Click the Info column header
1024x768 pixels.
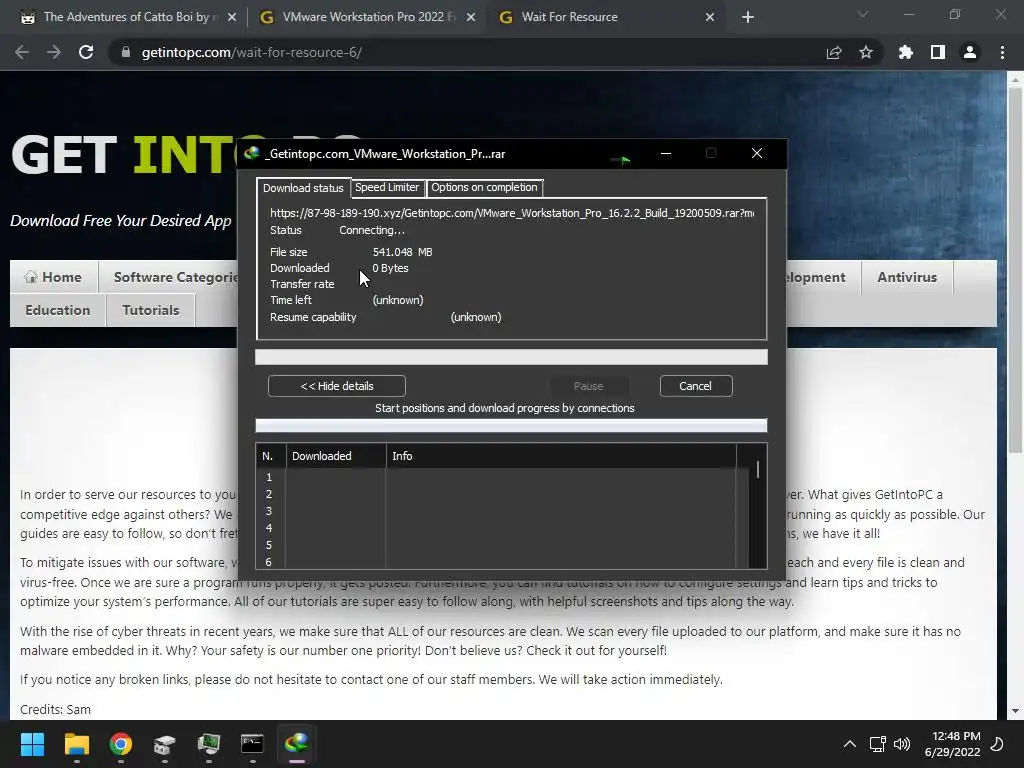pyautogui.click(x=561, y=456)
